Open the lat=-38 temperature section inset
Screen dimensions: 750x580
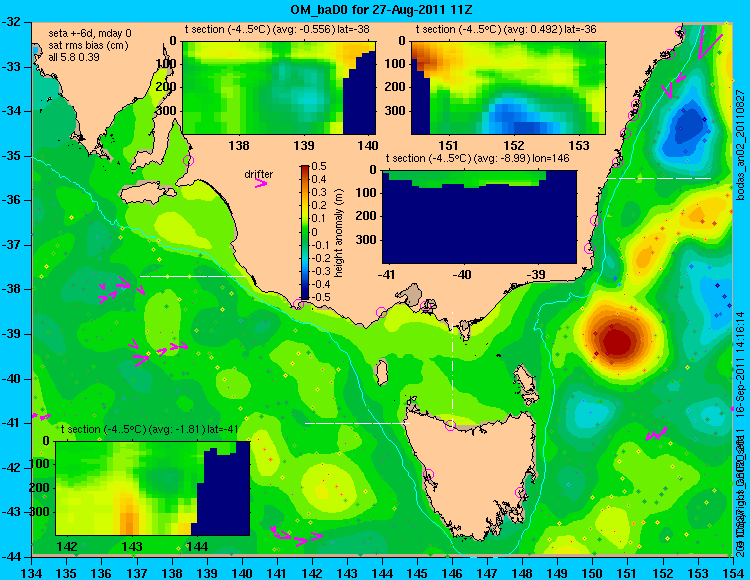(x=280, y=88)
